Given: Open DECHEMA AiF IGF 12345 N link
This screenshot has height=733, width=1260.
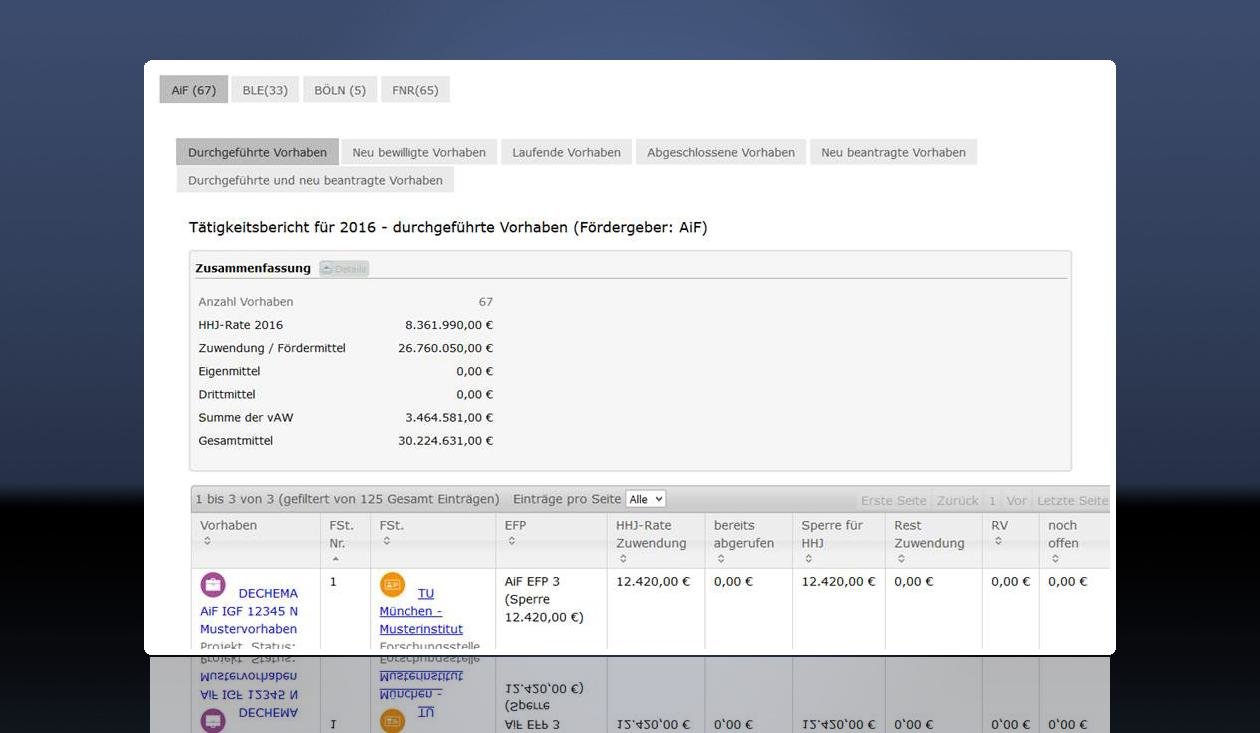Looking at the screenshot, I should pos(249,611).
